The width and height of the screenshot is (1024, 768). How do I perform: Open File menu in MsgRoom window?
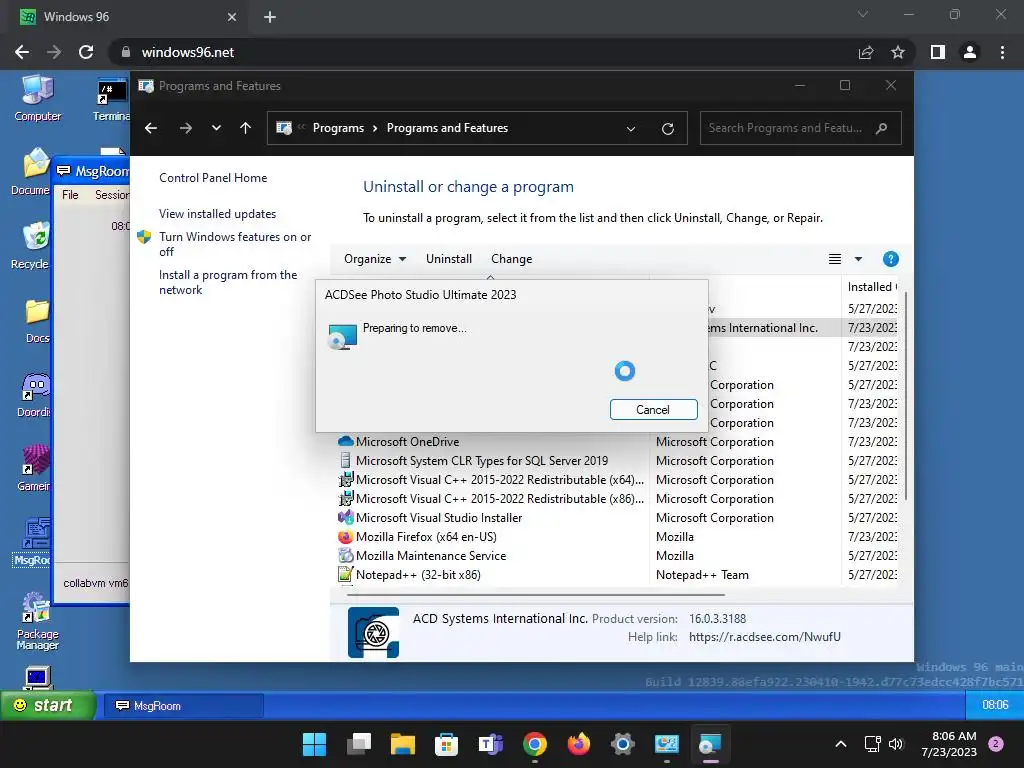70,195
